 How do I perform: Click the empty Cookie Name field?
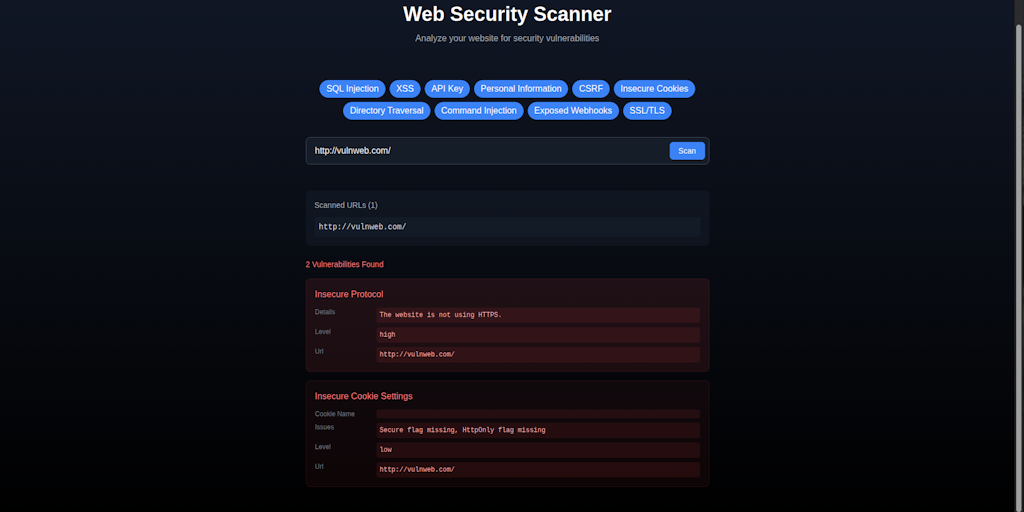tap(538, 413)
